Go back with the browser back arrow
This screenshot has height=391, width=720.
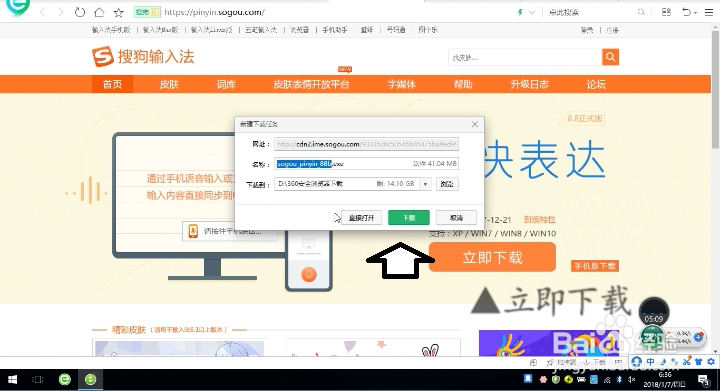(x=43, y=12)
